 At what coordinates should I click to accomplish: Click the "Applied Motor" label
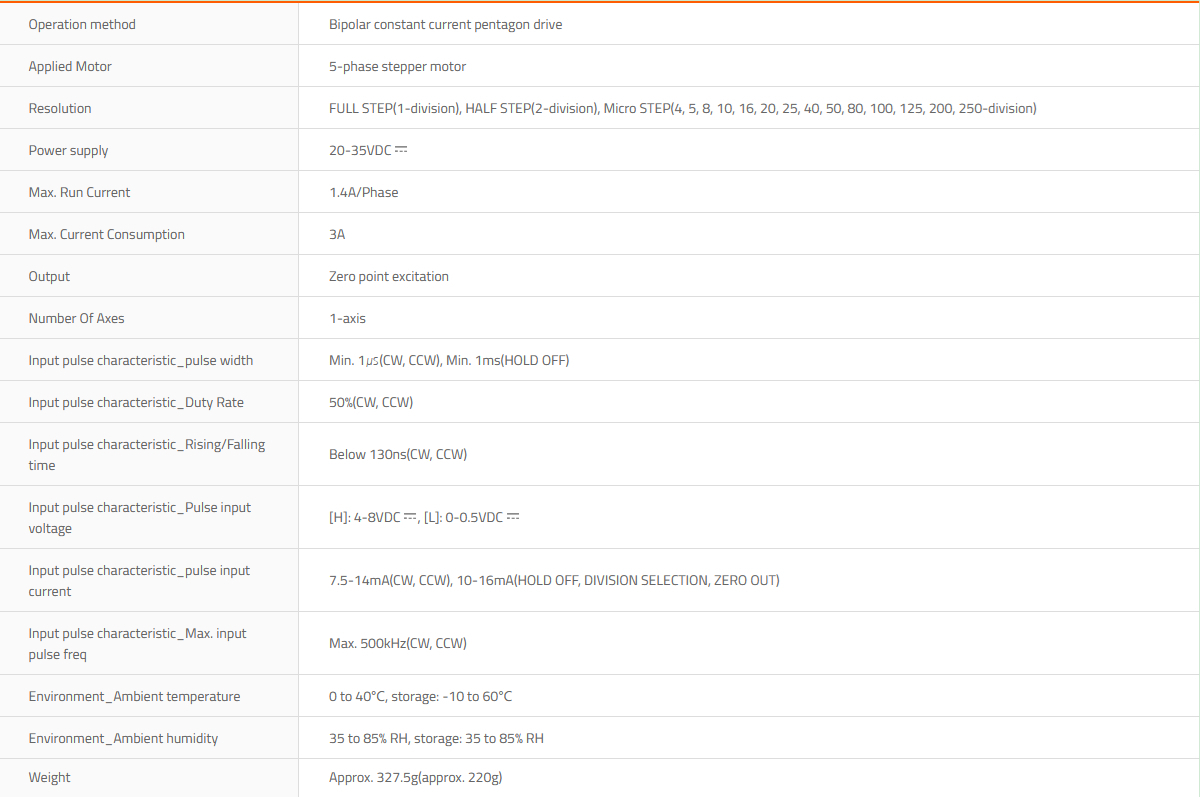(70, 66)
